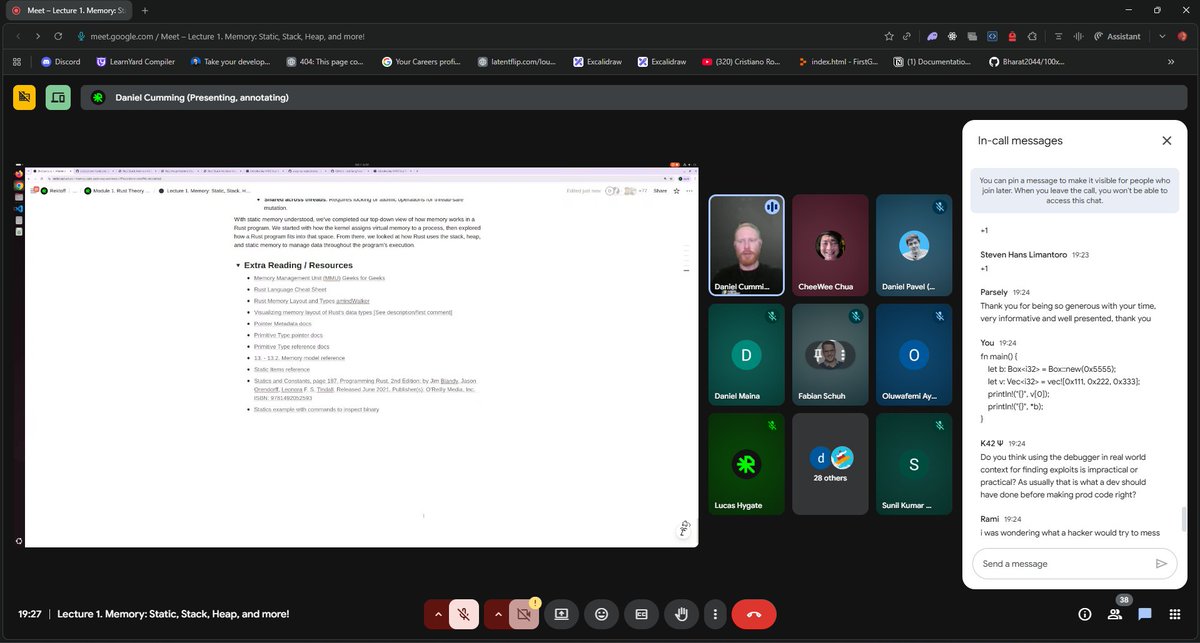
Task: Open the Take your develop... bookmark
Action: pyautogui.click(x=230, y=61)
